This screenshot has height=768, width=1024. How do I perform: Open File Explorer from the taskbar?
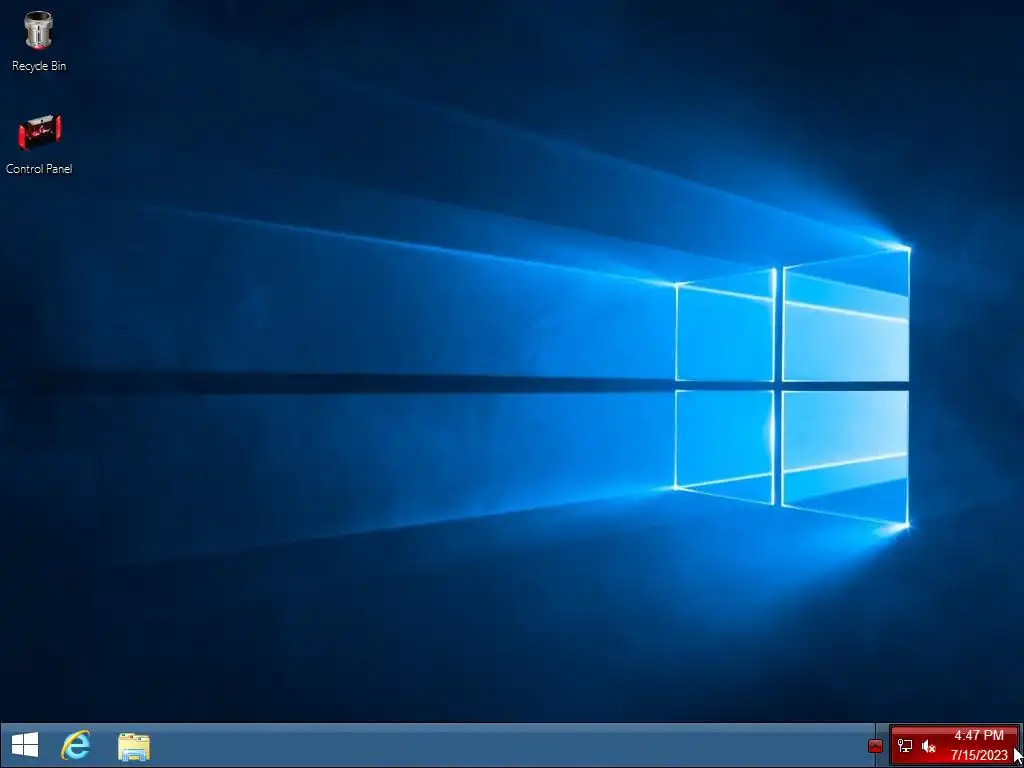tap(134, 746)
